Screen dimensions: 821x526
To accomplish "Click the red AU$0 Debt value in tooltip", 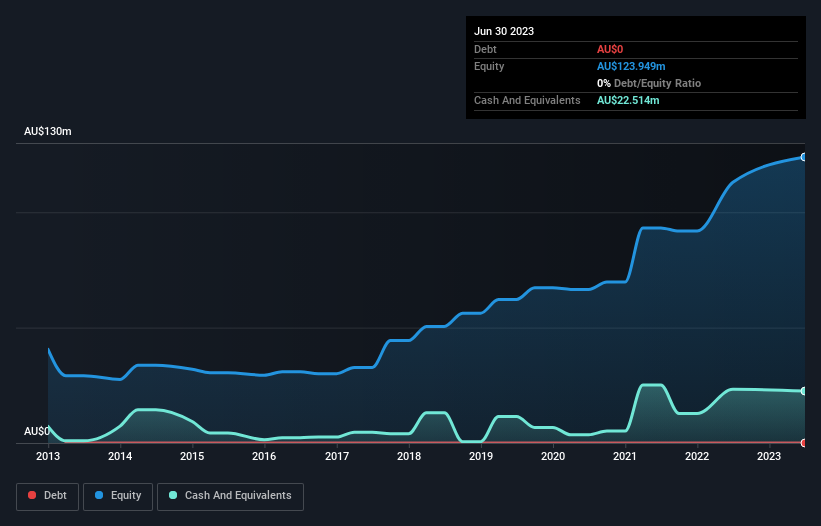I will point(610,49).
